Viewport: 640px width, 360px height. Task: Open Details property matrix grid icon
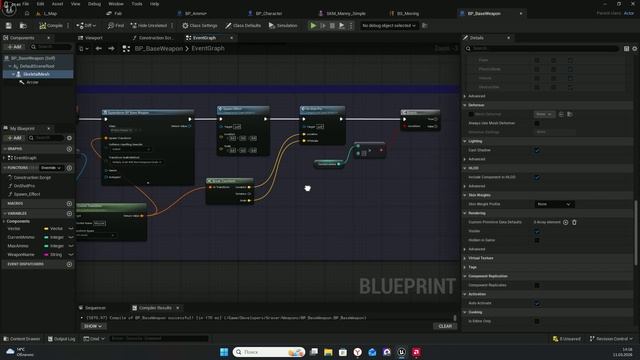click(626, 49)
